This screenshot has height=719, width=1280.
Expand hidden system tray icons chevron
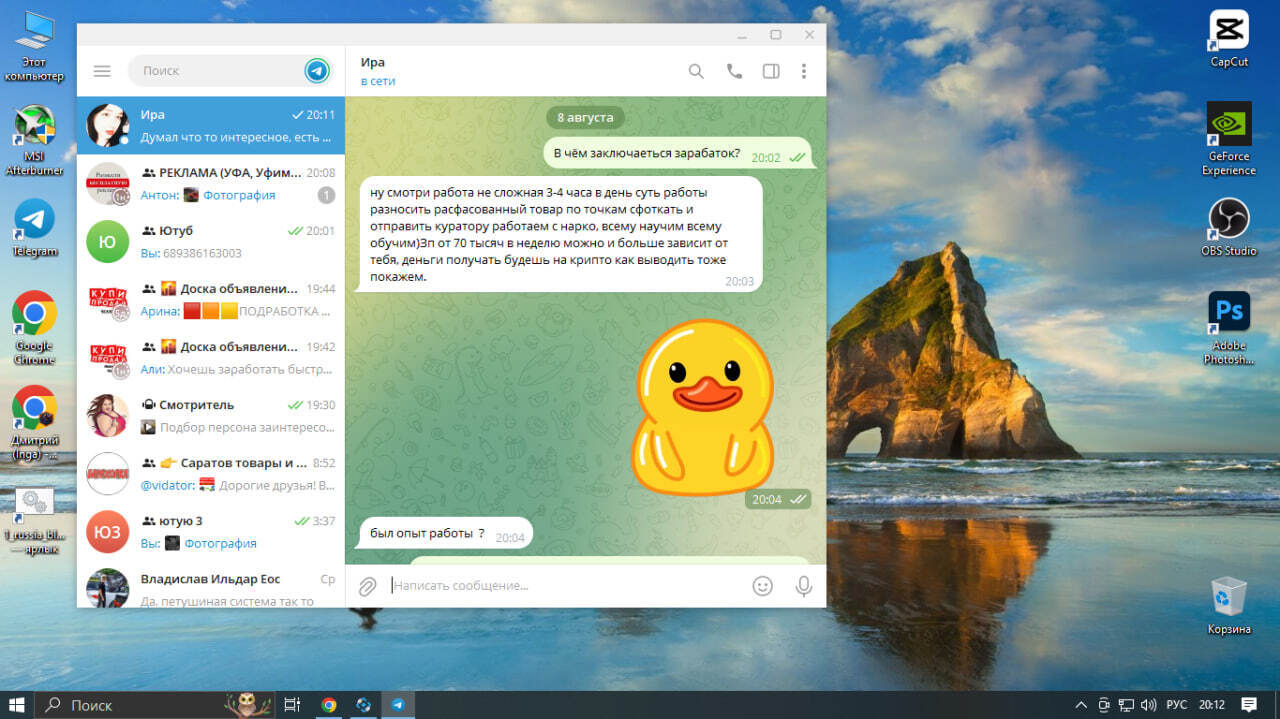pos(1081,705)
